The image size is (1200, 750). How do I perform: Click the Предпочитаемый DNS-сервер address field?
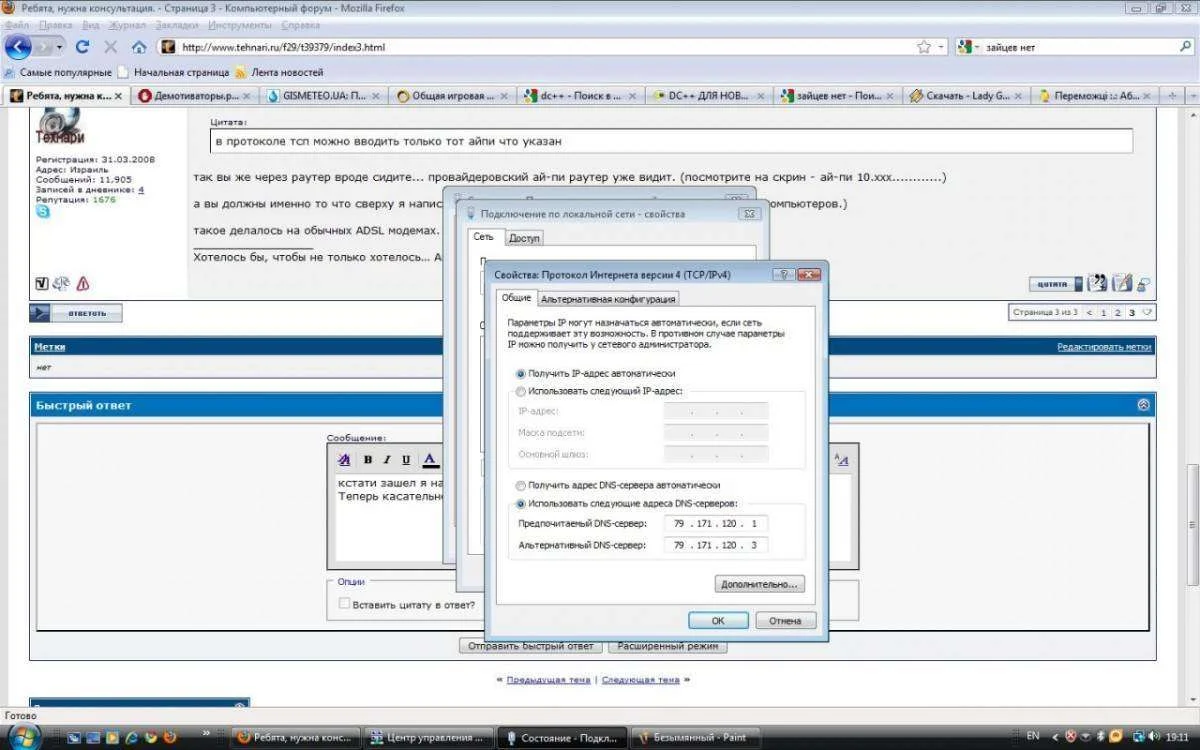(716, 524)
